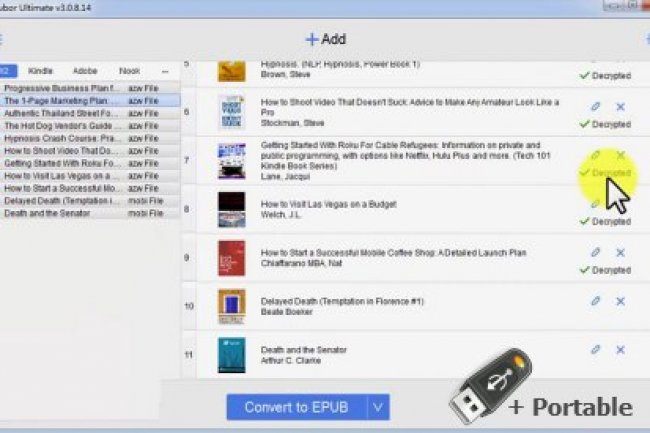Remove Delayed Death from the list
The image size is (650, 433).
tap(620, 301)
